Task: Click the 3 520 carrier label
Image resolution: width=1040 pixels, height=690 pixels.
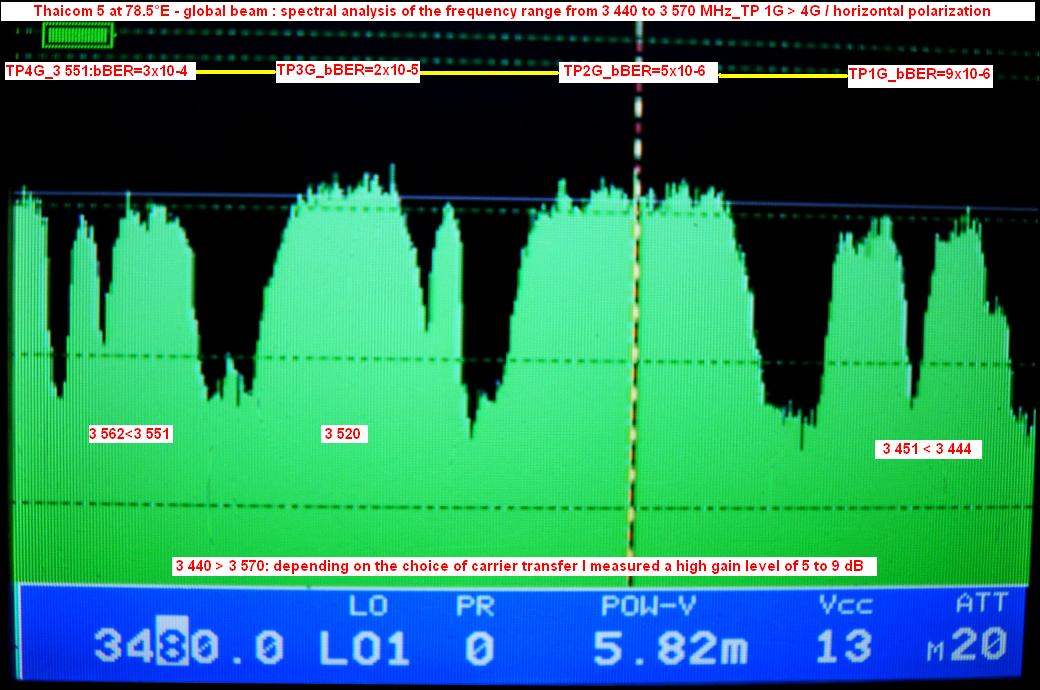Action: click(x=344, y=434)
